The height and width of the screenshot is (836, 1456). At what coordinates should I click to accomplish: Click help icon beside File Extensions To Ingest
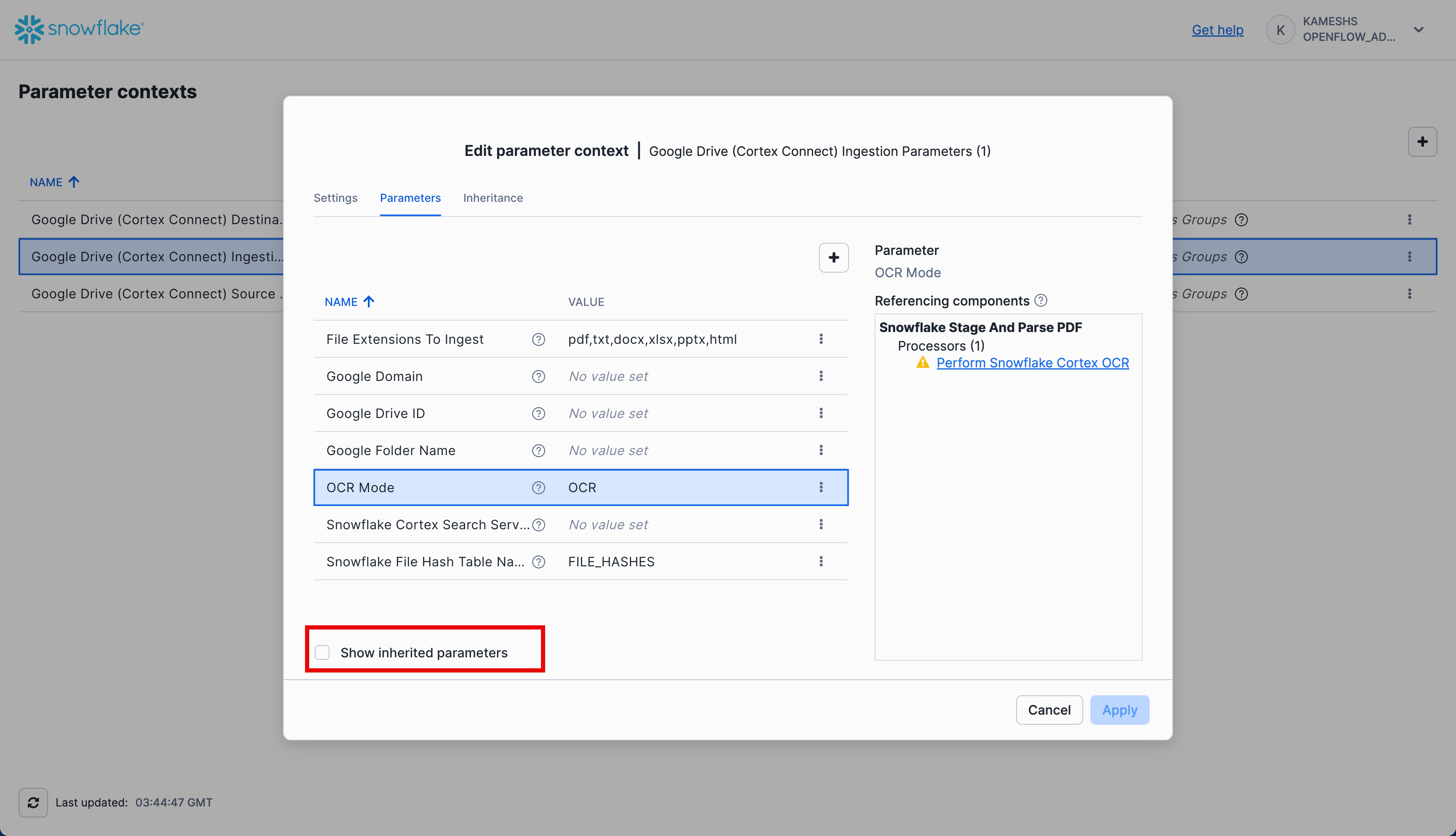(538, 339)
